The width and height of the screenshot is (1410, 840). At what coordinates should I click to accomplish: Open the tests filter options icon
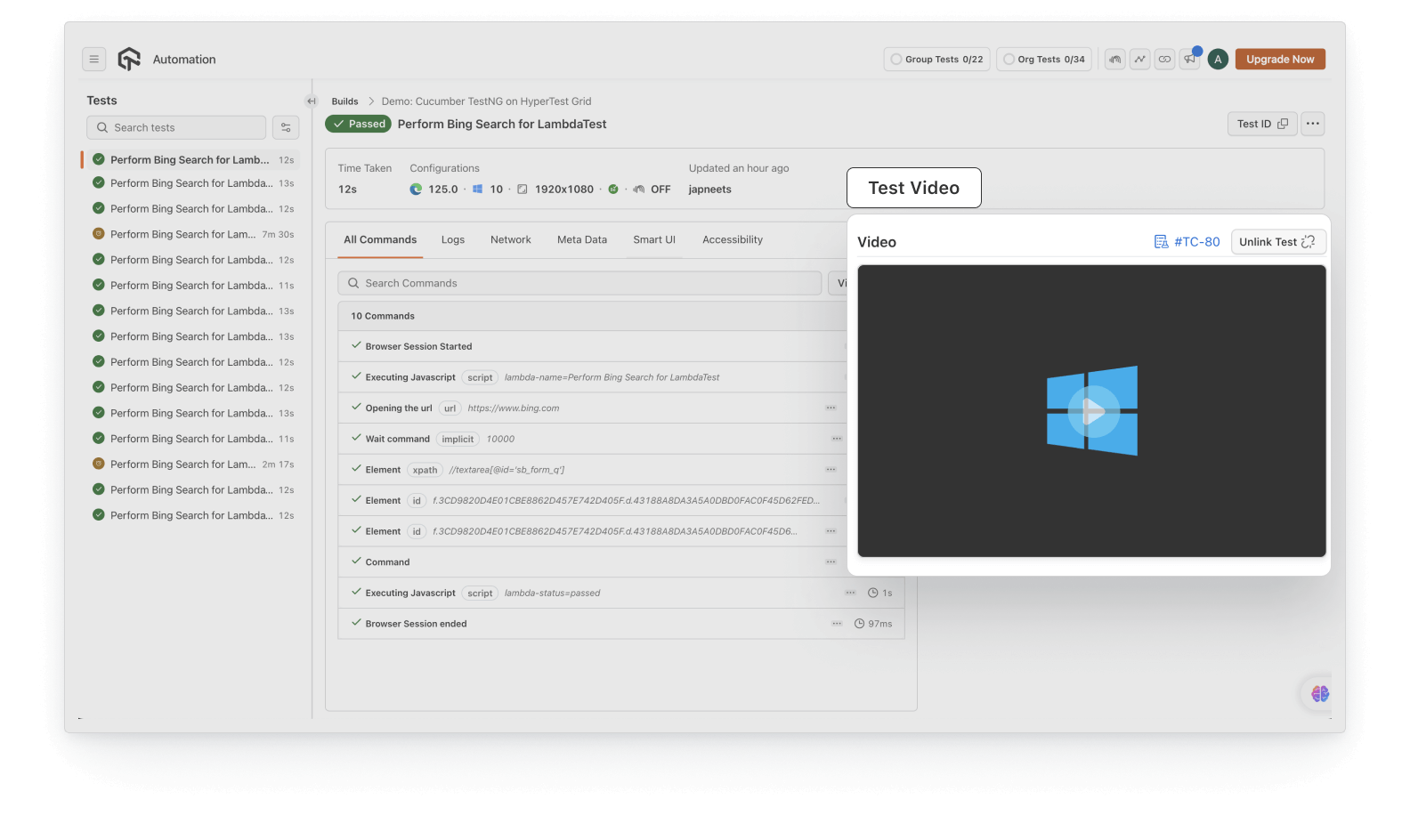pos(286,128)
